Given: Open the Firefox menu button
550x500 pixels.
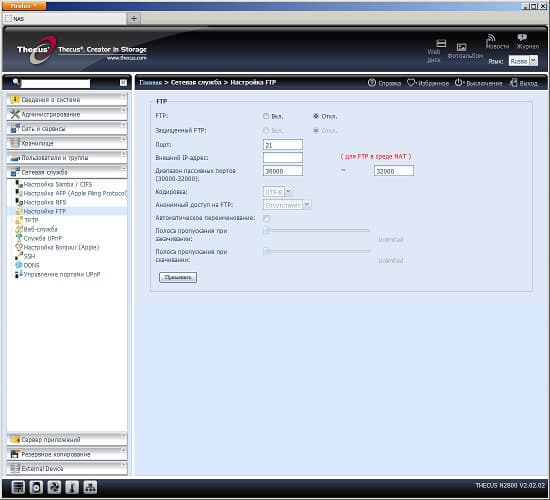Looking at the screenshot, I should [24, 6].
